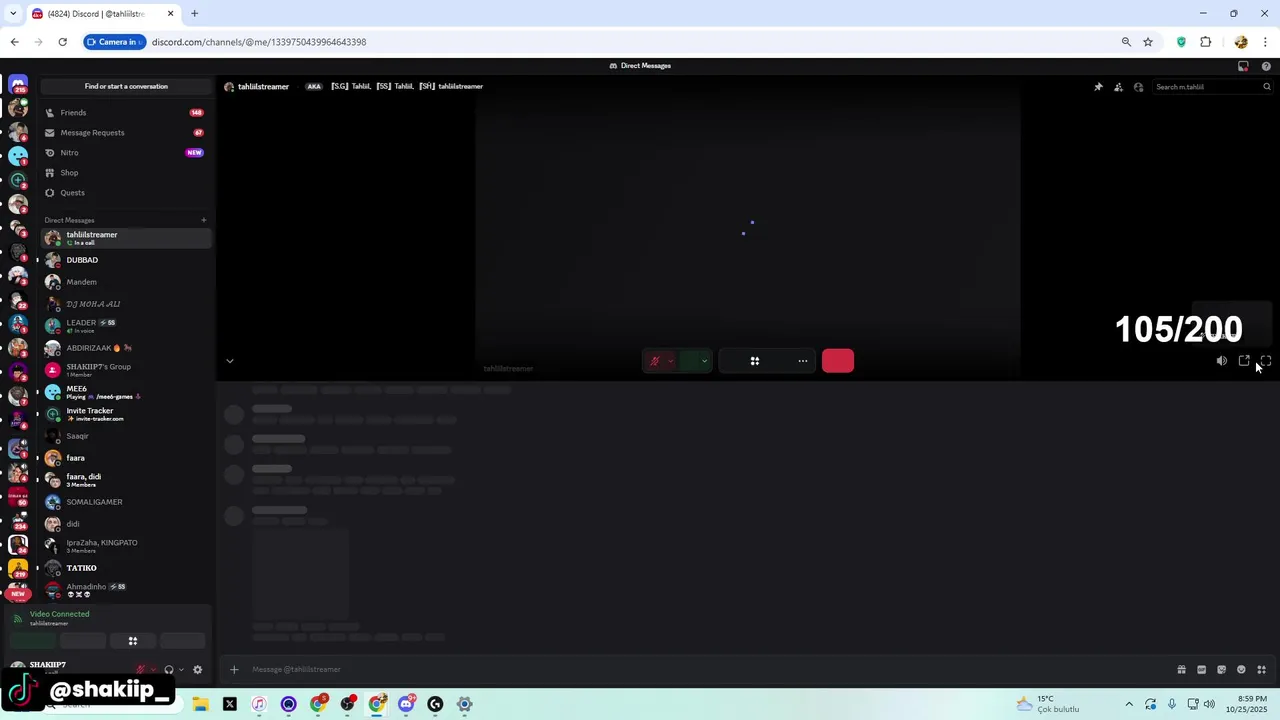
Task: Open Discord app on taskbar
Action: click(x=406, y=704)
